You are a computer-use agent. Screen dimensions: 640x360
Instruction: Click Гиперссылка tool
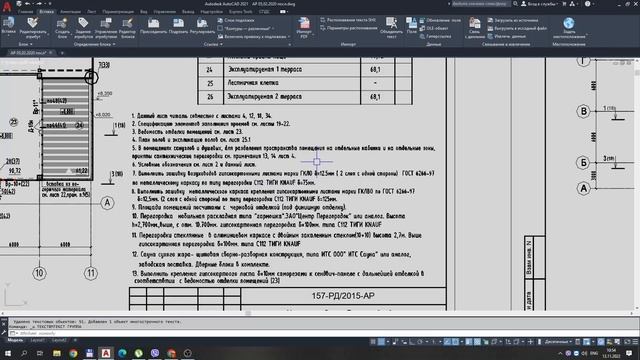436,36
